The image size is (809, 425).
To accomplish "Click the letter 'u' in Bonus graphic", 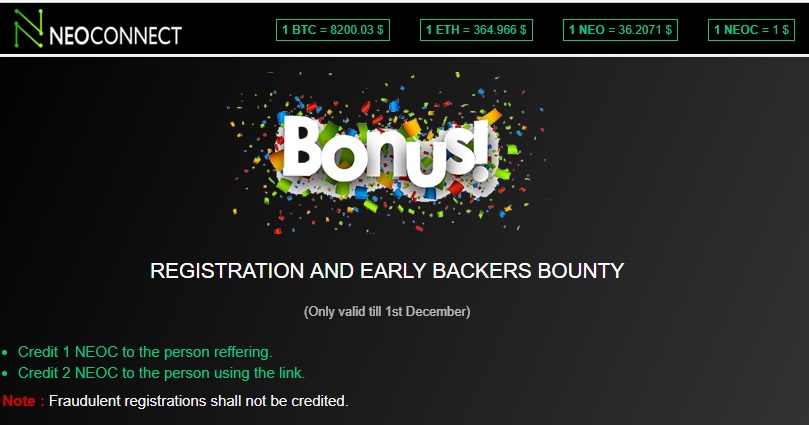I will coord(418,162).
